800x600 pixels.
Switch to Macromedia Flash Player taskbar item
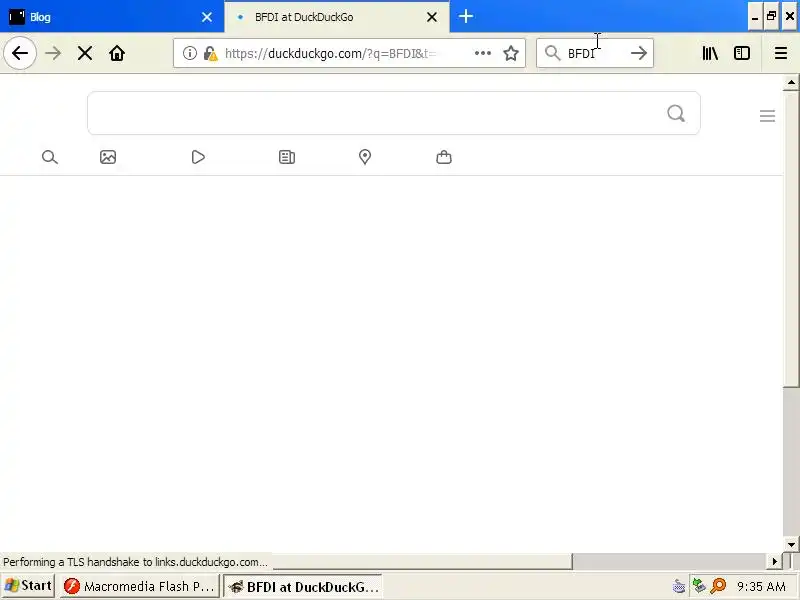click(x=139, y=586)
